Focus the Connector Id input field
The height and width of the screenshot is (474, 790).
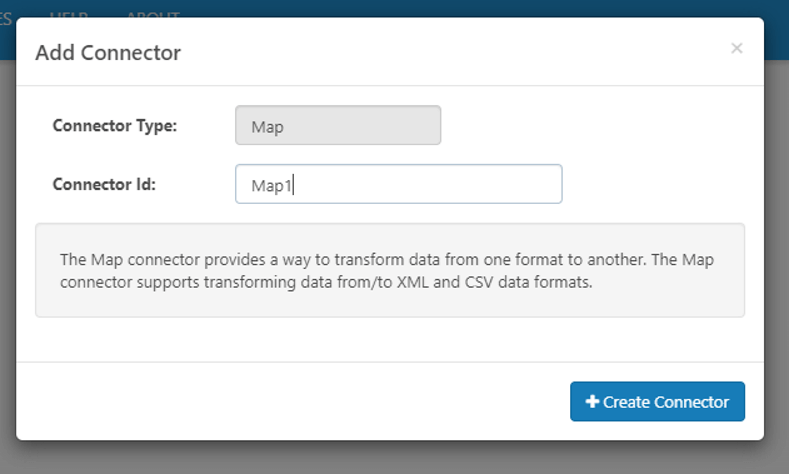(x=399, y=184)
